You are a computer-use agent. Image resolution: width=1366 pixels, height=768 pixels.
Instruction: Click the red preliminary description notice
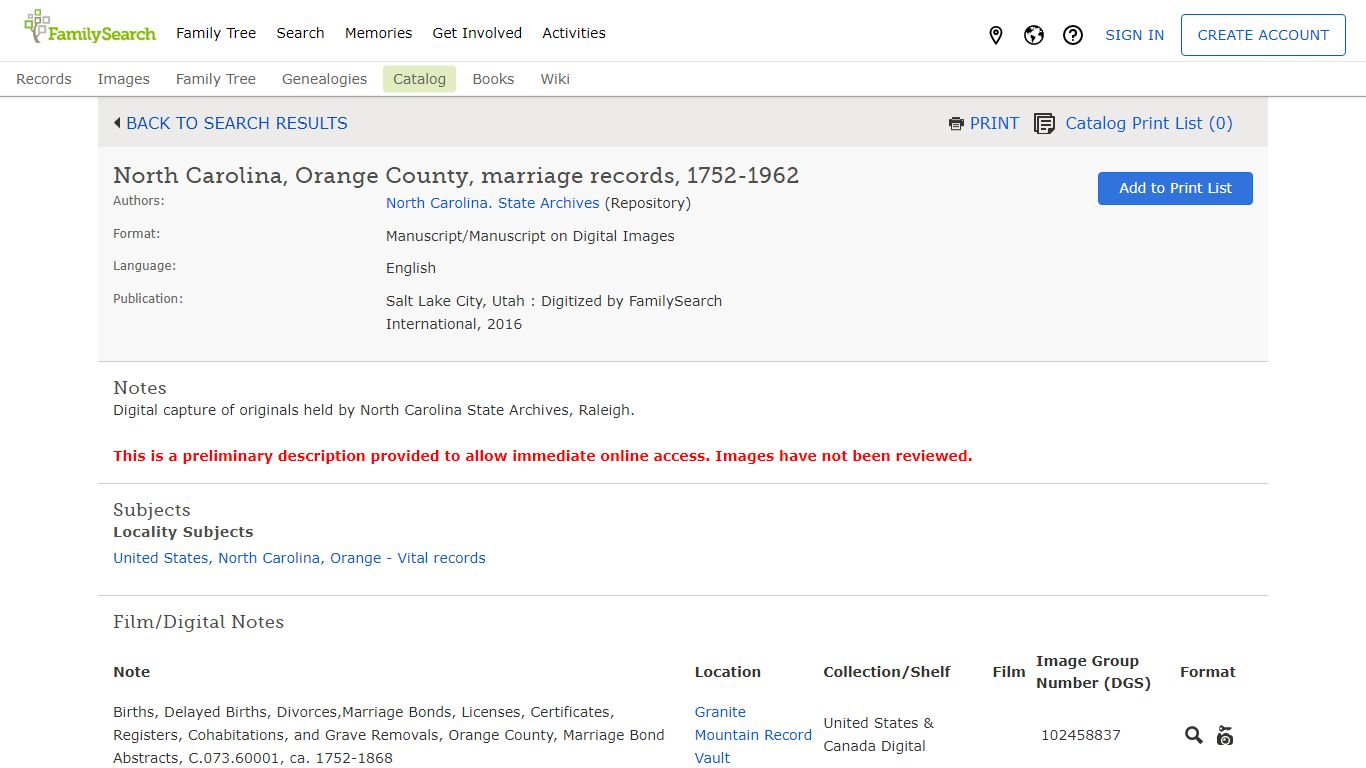click(x=542, y=456)
